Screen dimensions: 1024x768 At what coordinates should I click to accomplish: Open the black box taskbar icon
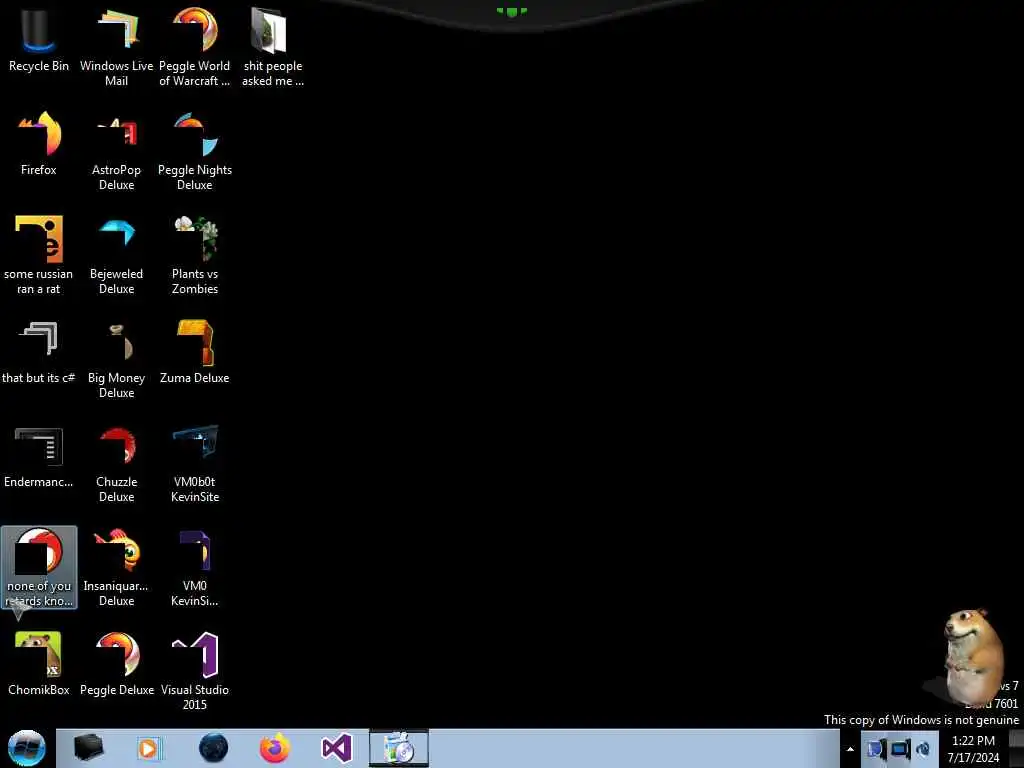point(88,748)
